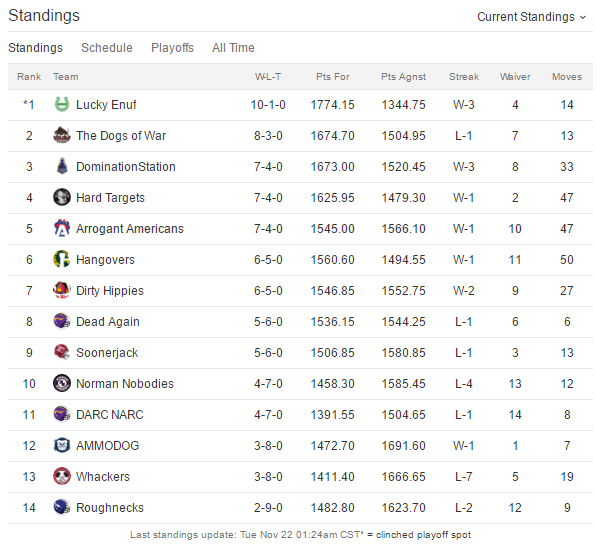Open the Current Standings dropdown
The width and height of the screenshot is (597, 555).
531,17
